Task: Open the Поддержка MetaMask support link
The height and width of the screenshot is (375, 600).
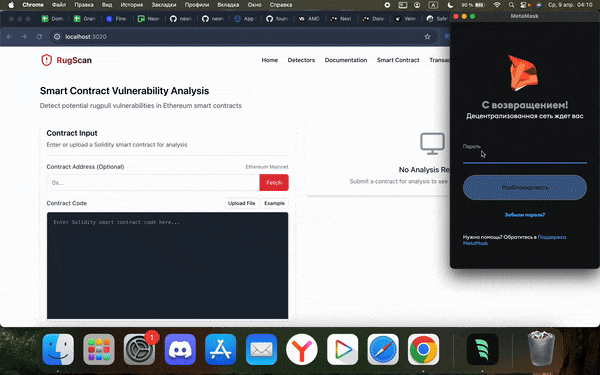Action: point(514,240)
